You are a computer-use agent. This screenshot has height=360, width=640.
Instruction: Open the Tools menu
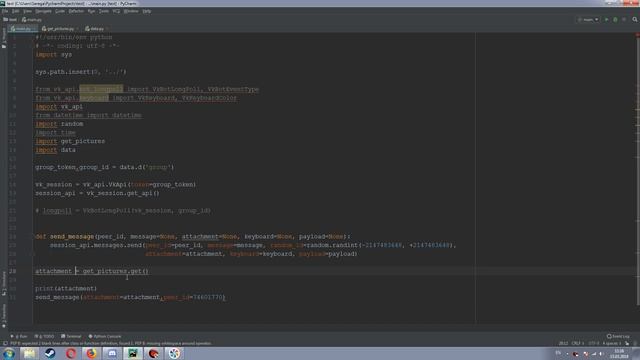tap(104, 11)
